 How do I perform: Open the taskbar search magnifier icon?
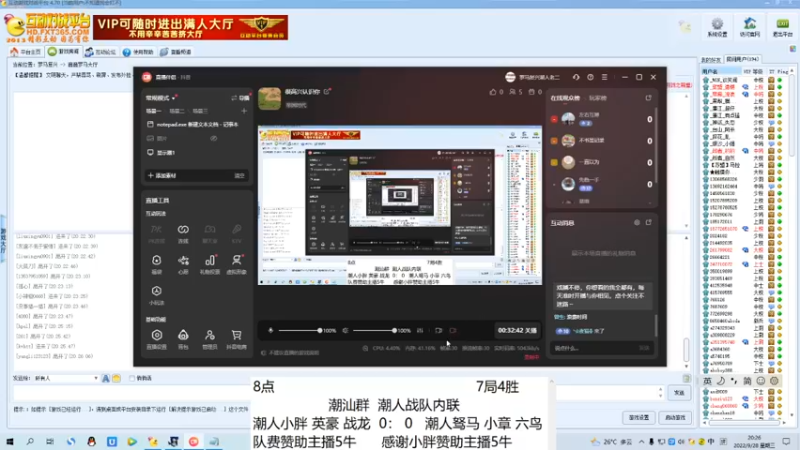30,441
